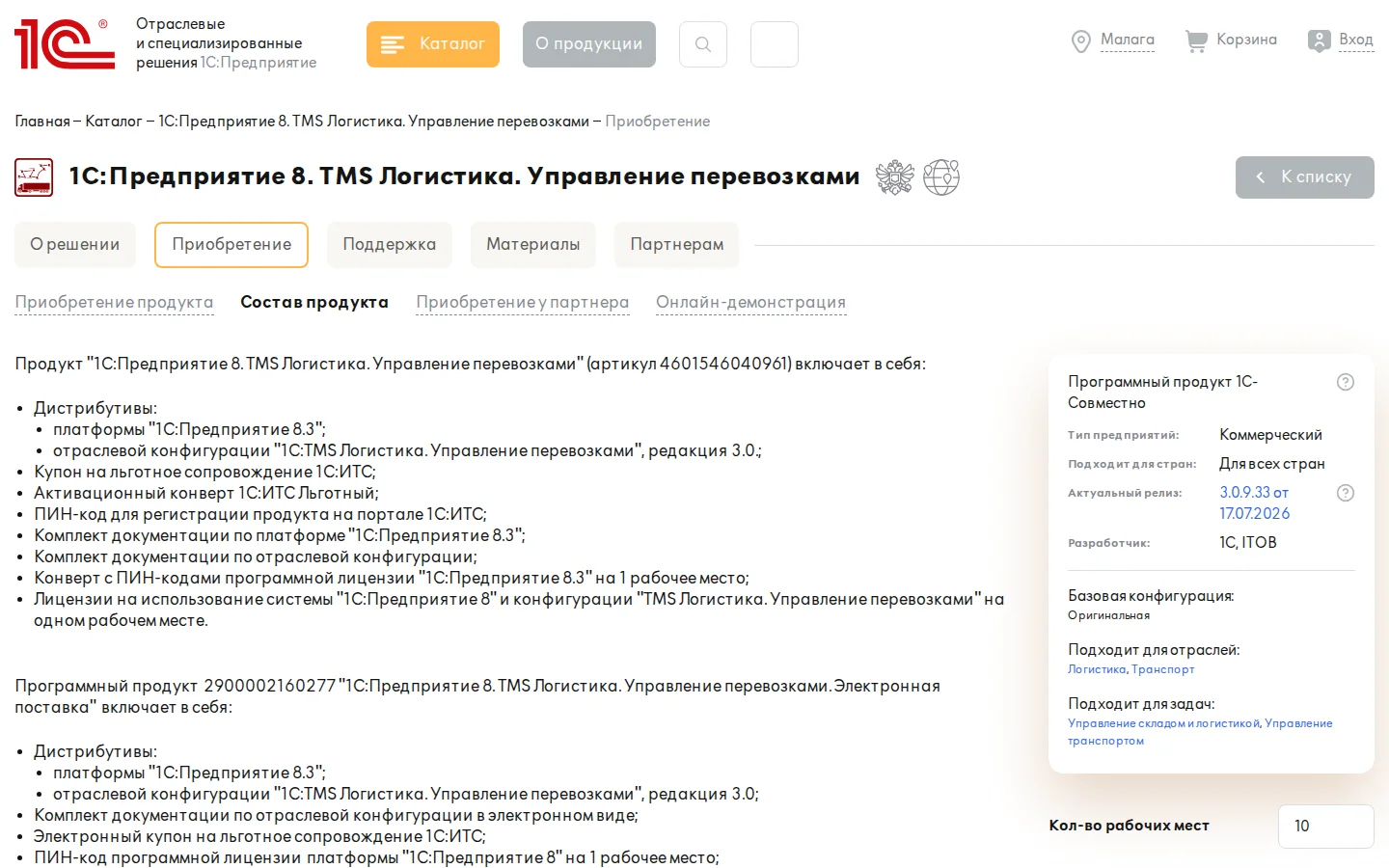
Task: Open TMS Логистика breadcrumb link
Action: tap(373, 122)
